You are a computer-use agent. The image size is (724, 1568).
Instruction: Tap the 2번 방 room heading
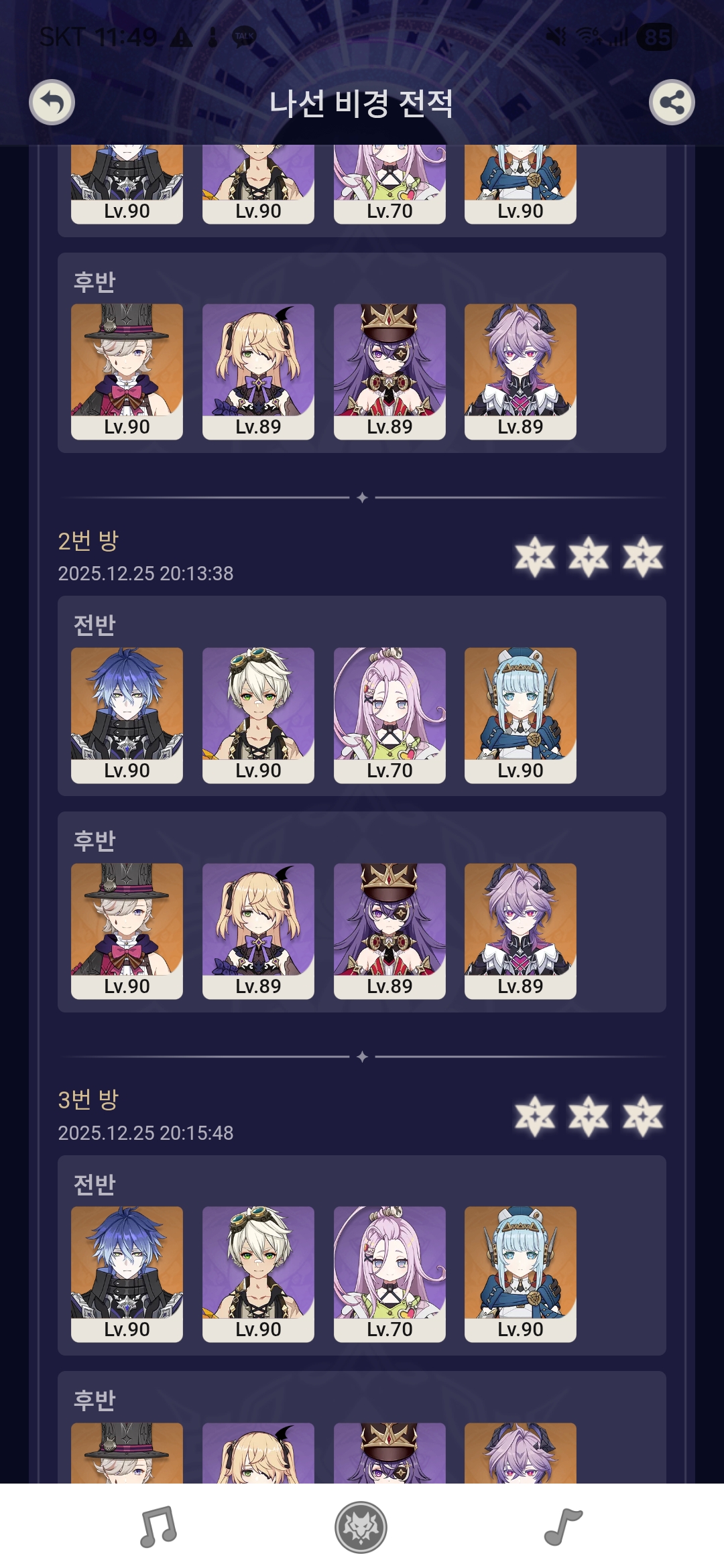click(x=88, y=540)
